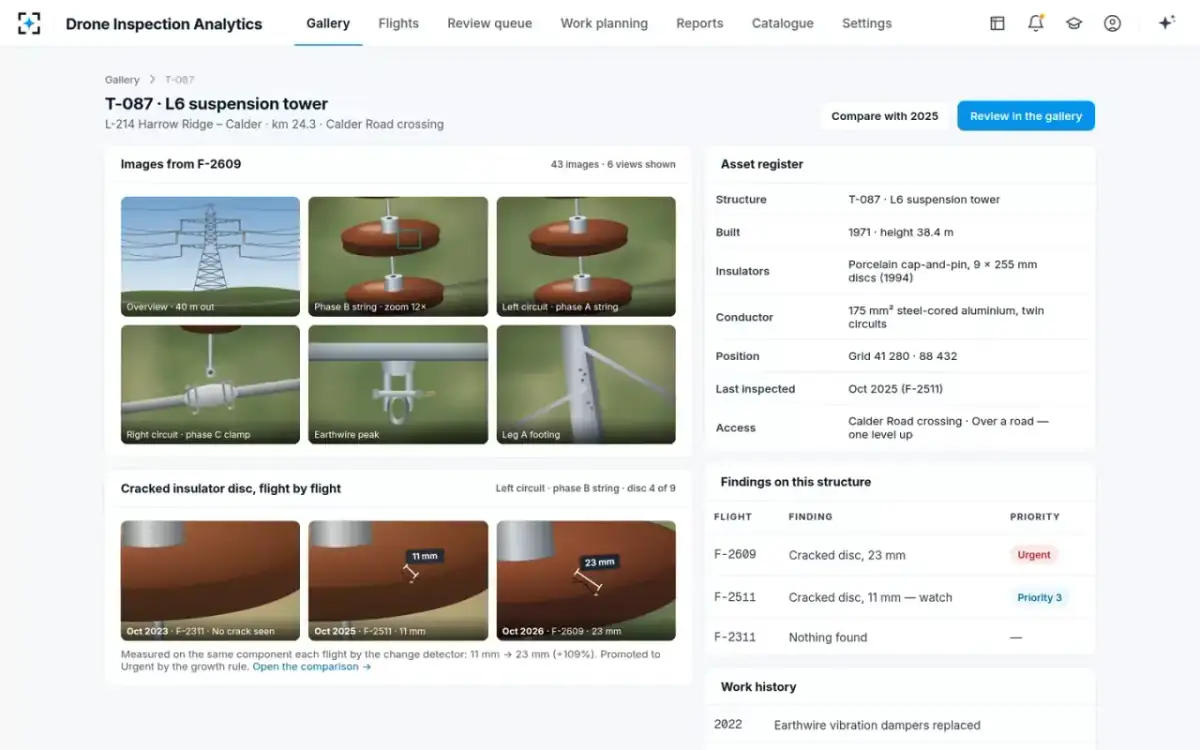Open the Oct 2026 F-2609 crack image

(586, 580)
